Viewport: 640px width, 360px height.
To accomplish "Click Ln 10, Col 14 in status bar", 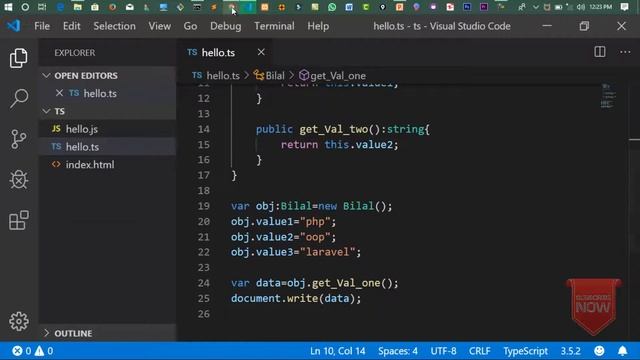I will [338, 351].
